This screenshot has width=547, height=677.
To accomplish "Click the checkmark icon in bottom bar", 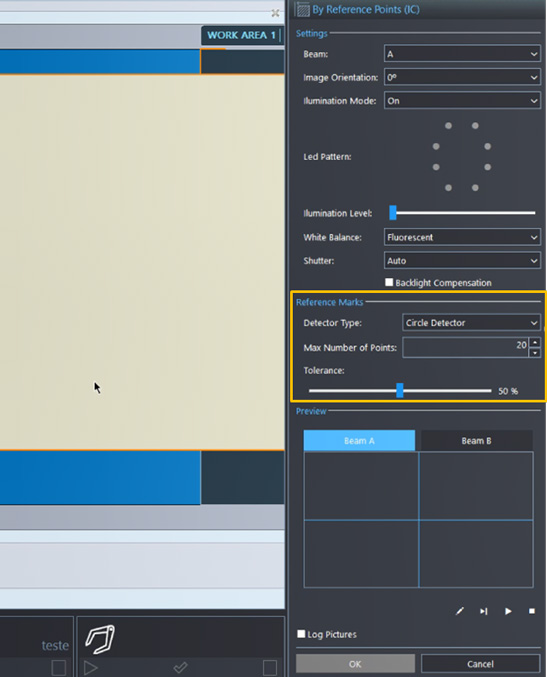I will 180,668.
